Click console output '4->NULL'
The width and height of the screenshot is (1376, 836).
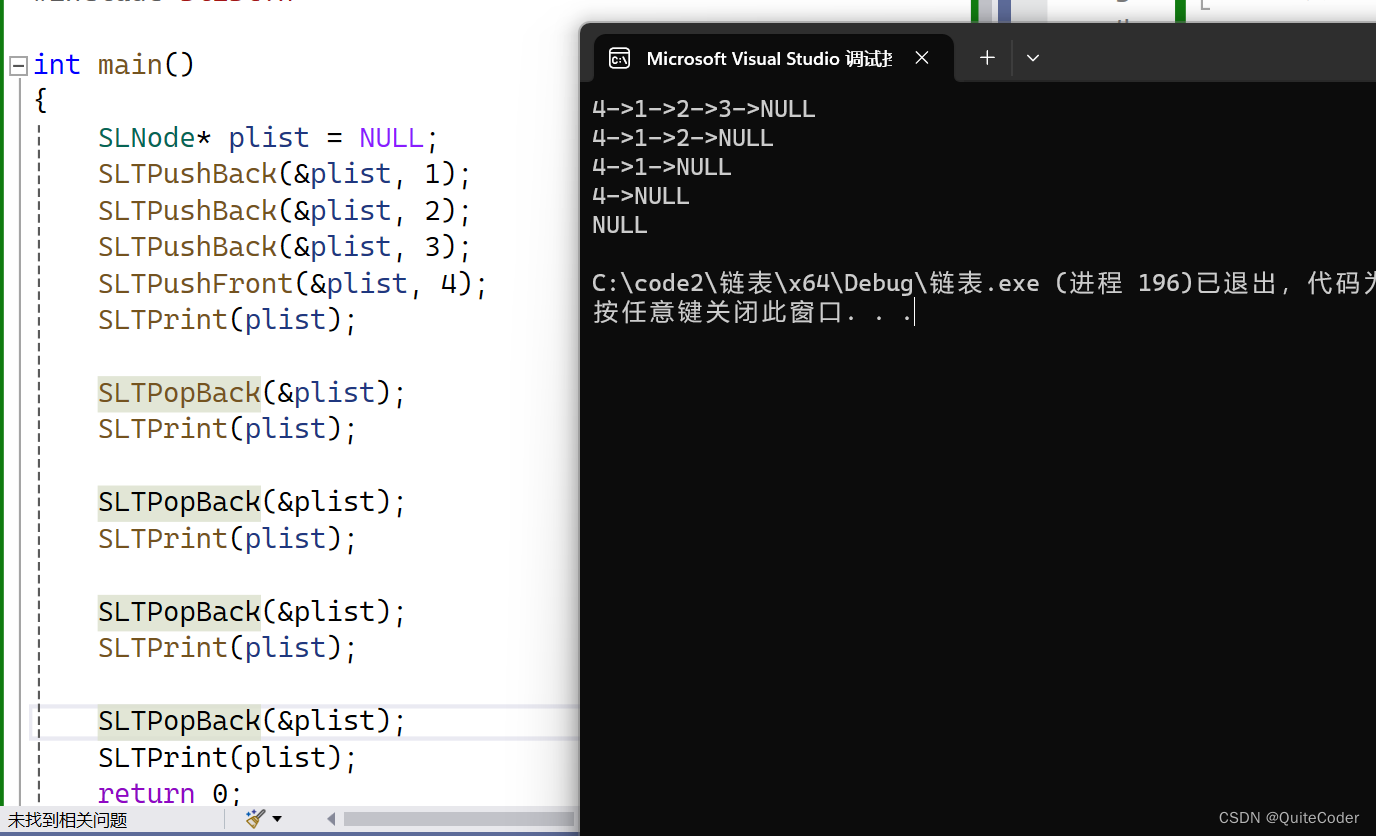(x=641, y=196)
